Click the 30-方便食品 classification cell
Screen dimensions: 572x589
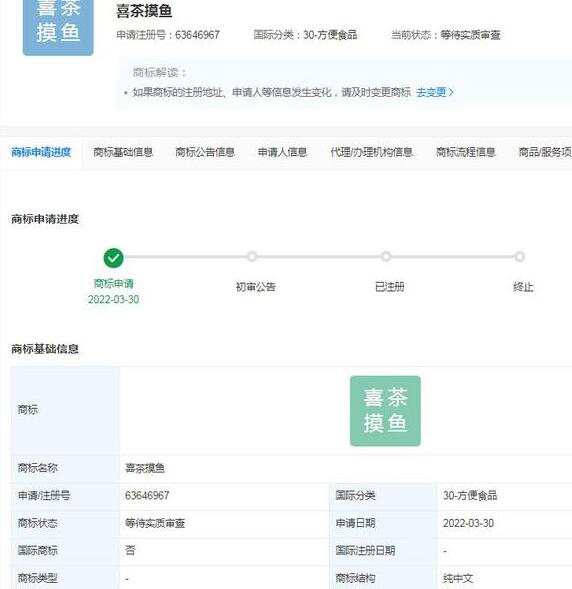pyautogui.click(x=470, y=495)
